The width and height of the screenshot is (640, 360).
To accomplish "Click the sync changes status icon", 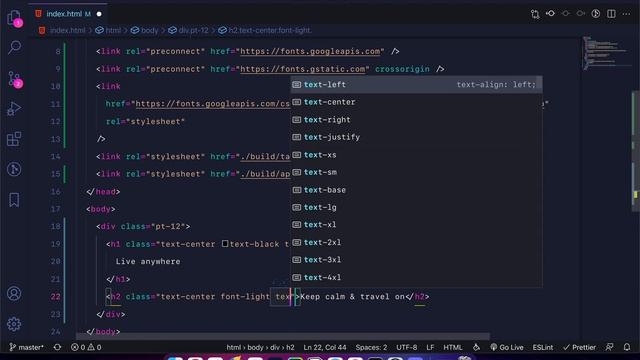I will [57, 347].
